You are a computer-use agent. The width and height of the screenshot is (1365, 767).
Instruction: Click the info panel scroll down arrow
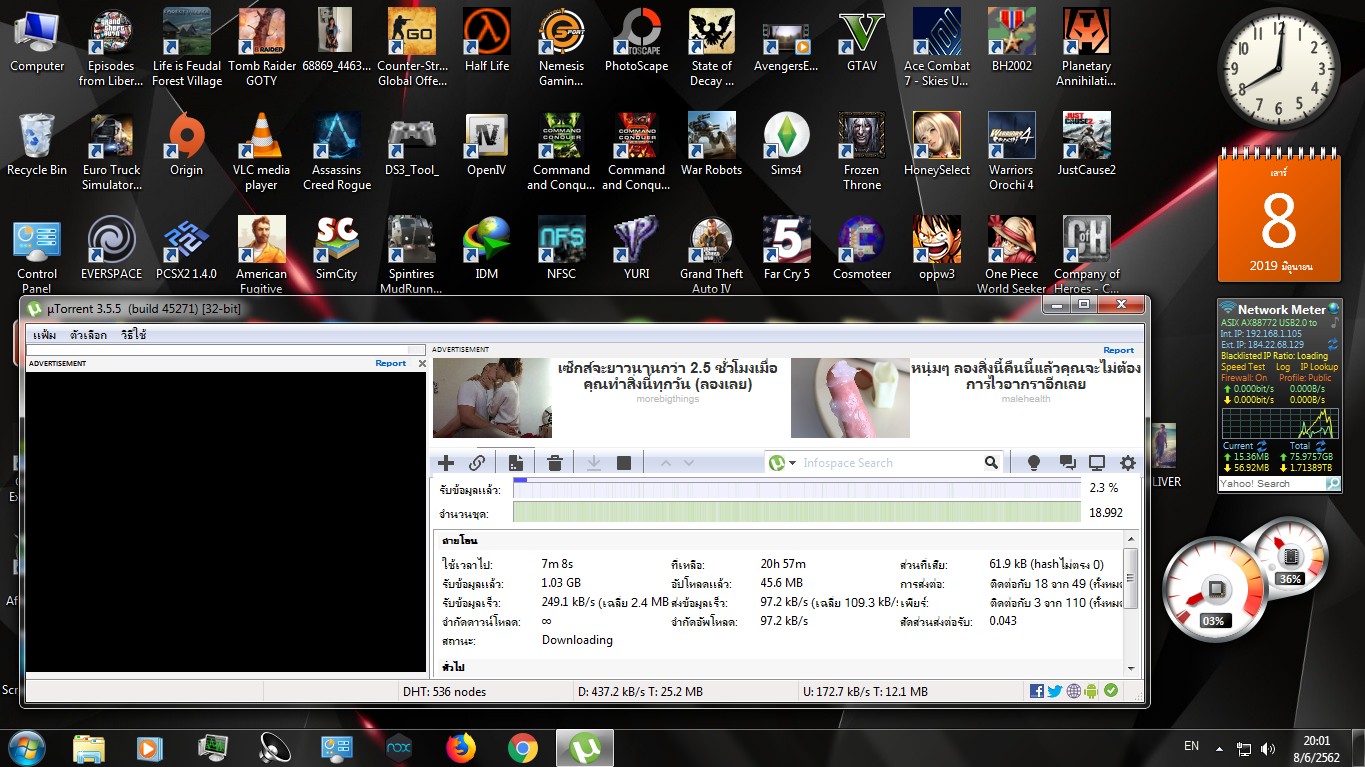1131,668
